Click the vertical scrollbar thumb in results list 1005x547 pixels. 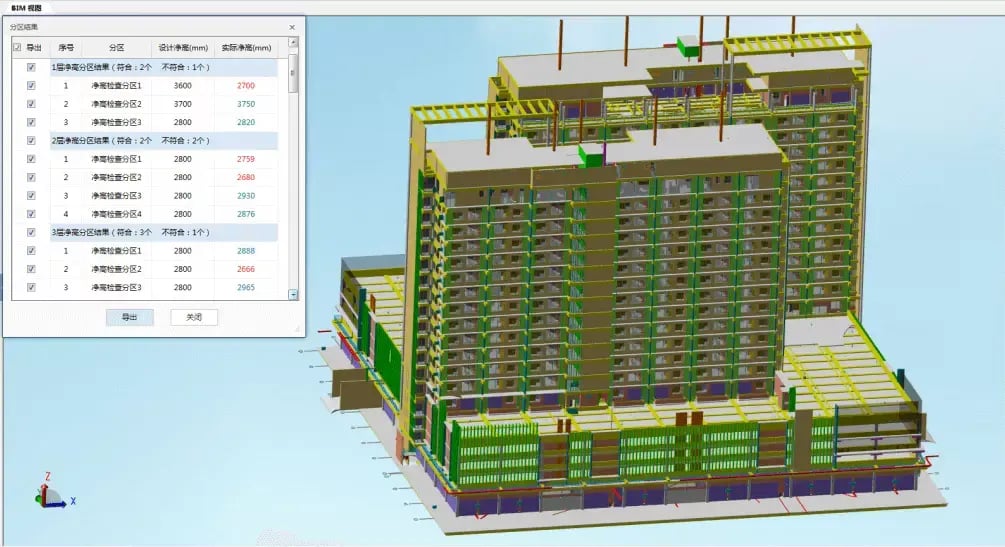point(293,70)
